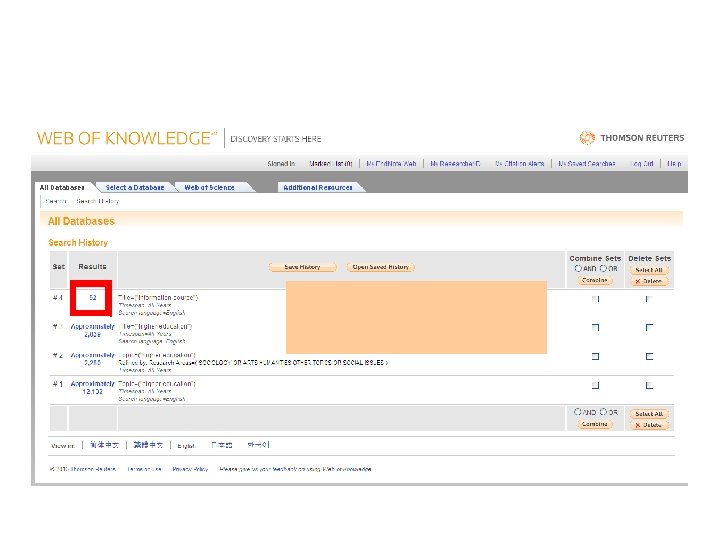
Task: Open the Additional Resources tab
Action: pyautogui.click(x=318, y=187)
